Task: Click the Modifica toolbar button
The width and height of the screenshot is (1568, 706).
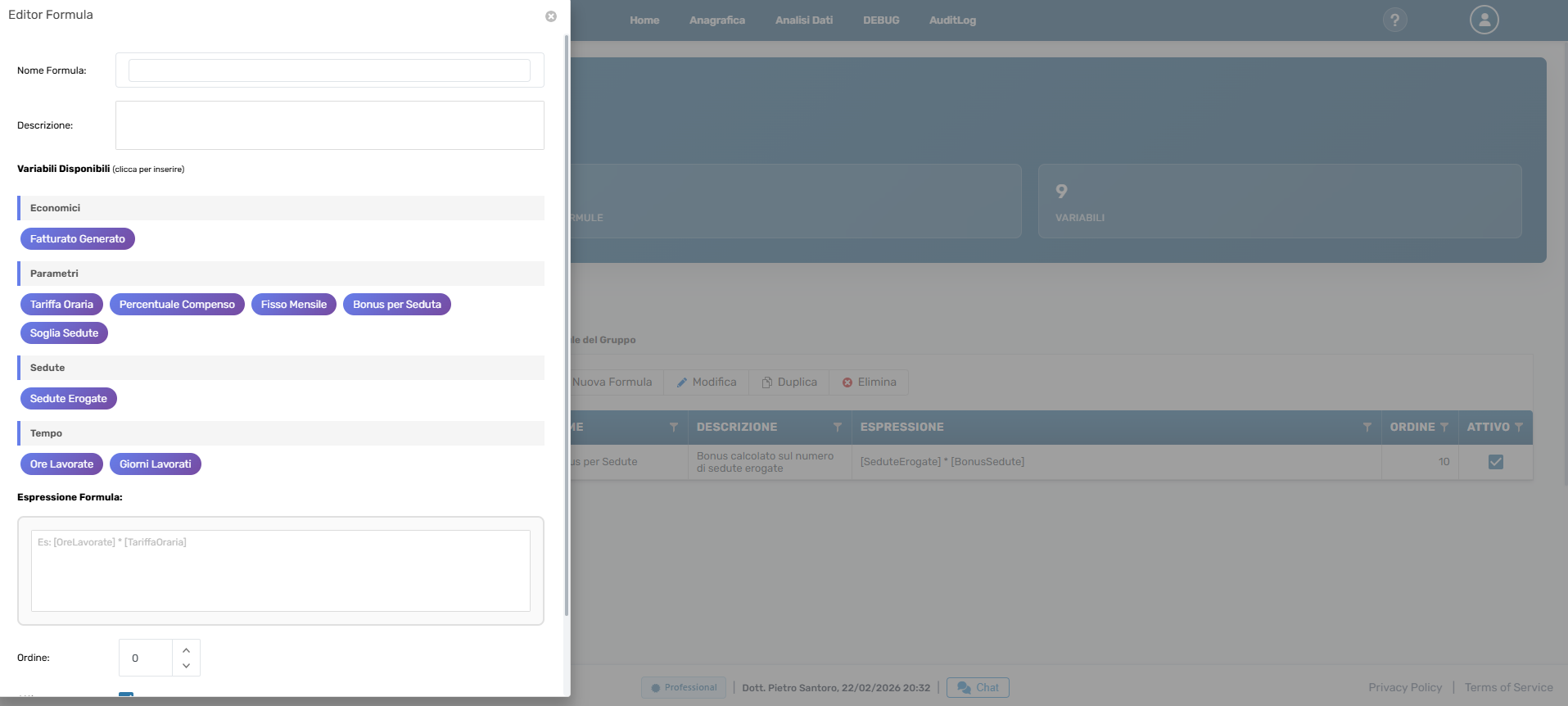Action: [707, 382]
